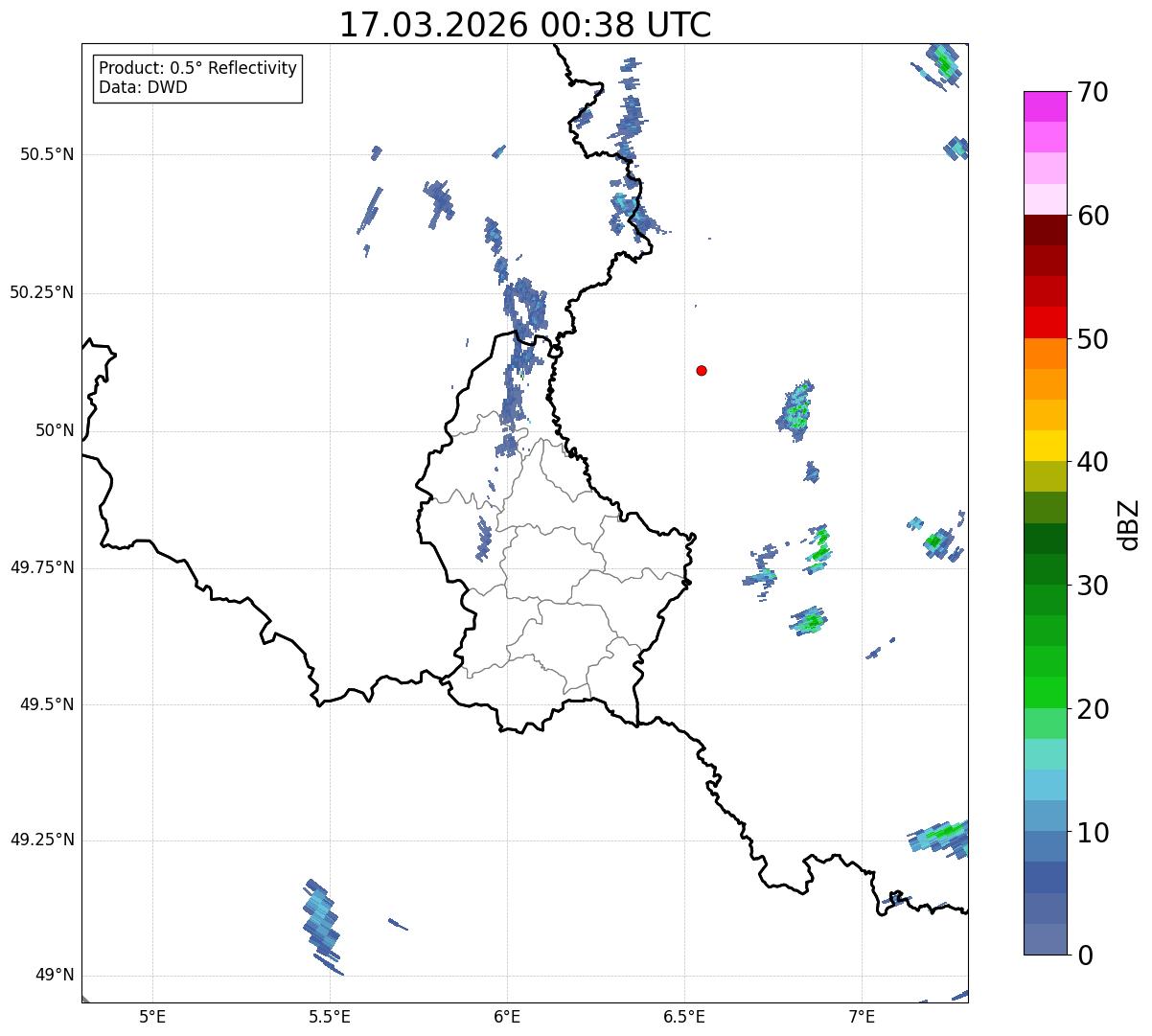1152x1036 pixels.
Task: Click the green echo in the bottom-right near 49.25°N
Action: pyautogui.click(x=939, y=836)
